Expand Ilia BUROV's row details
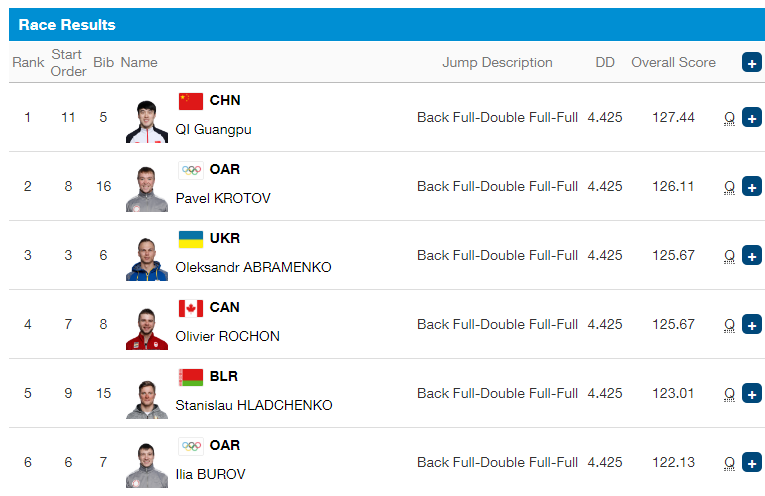This screenshot has width=765, height=496. pyautogui.click(x=751, y=462)
